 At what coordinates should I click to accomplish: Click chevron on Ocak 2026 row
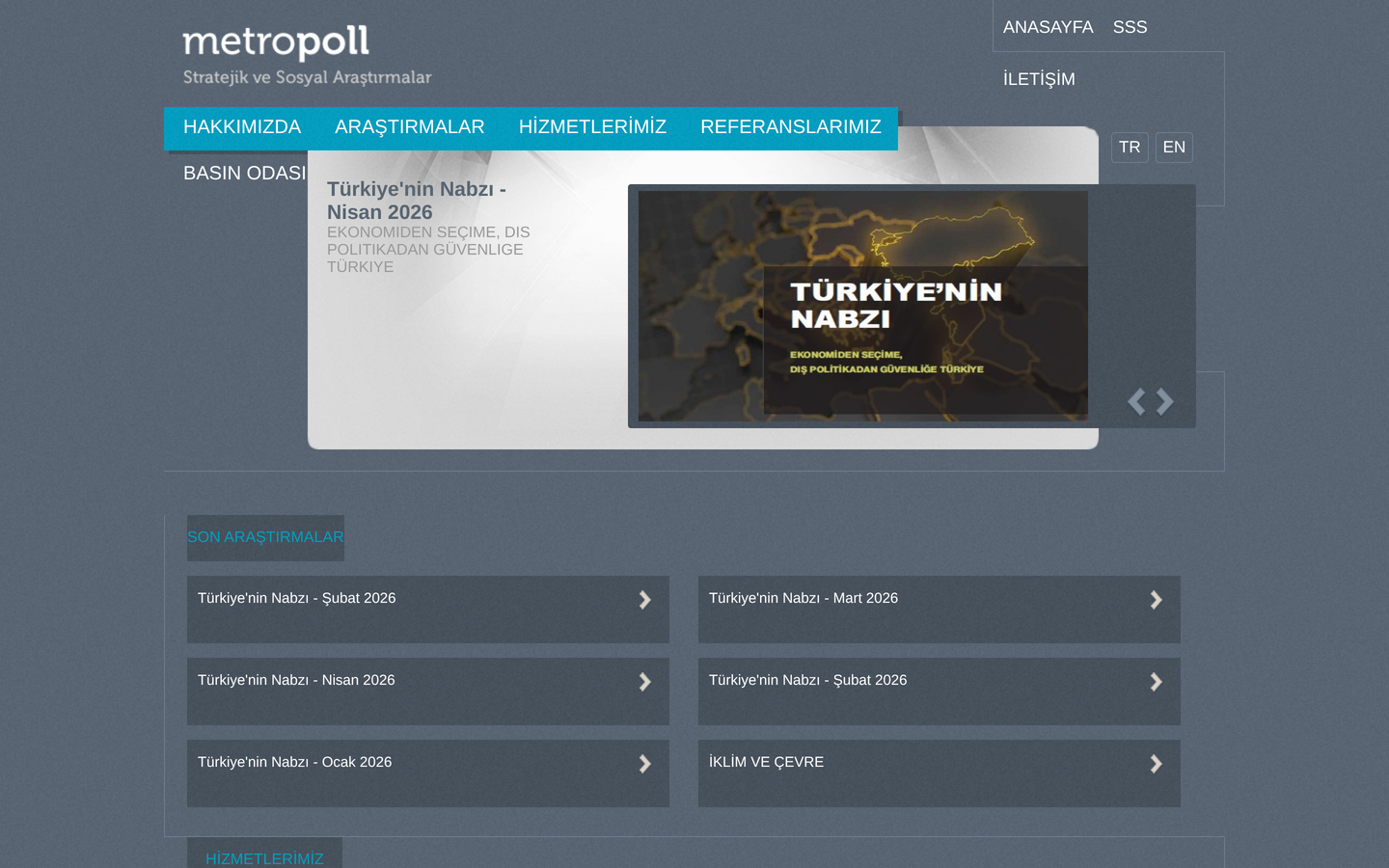point(645,764)
